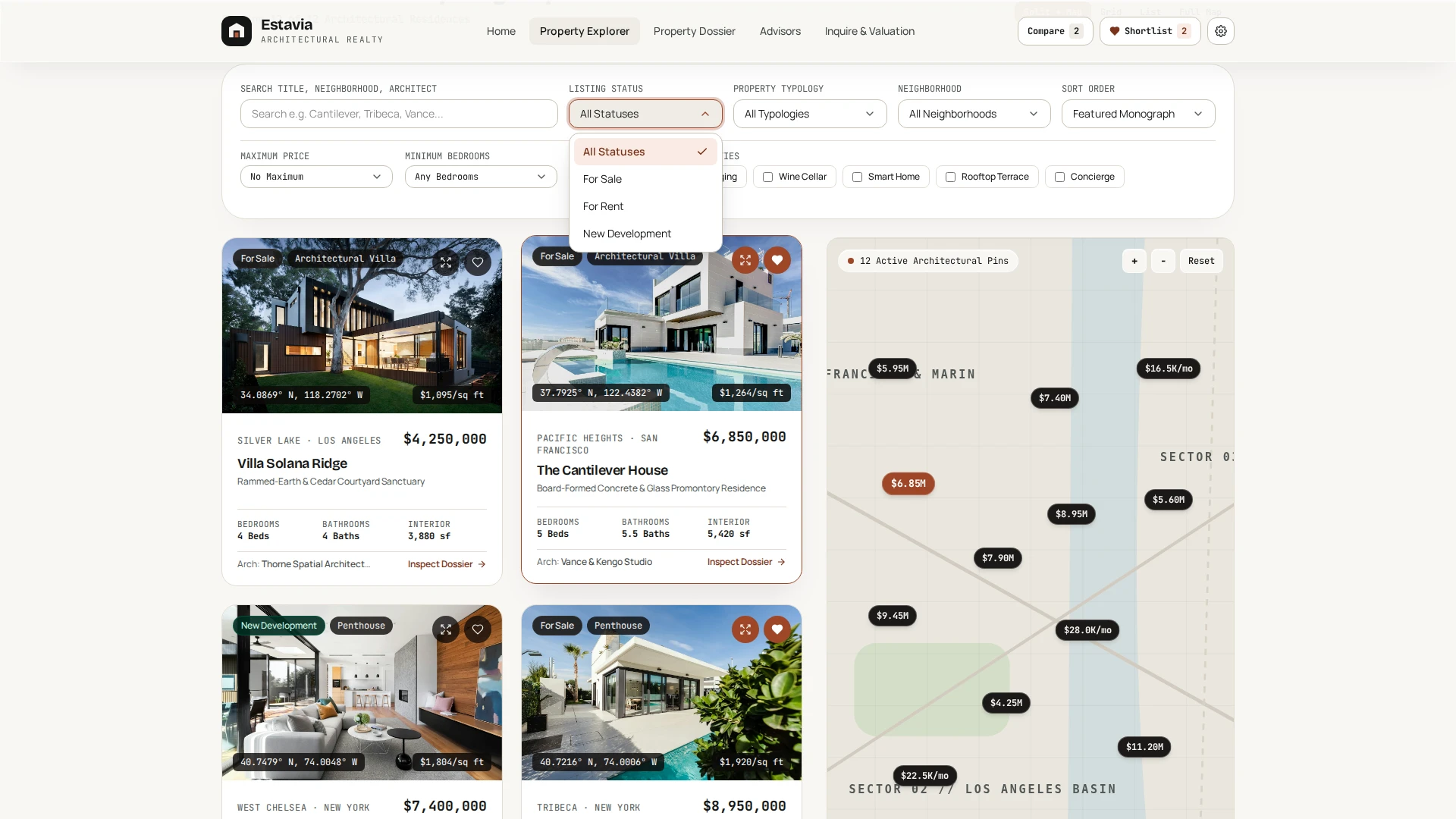Open Inspect Dossier for Villa Solana Ridge

pyautogui.click(x=447, y=564)
